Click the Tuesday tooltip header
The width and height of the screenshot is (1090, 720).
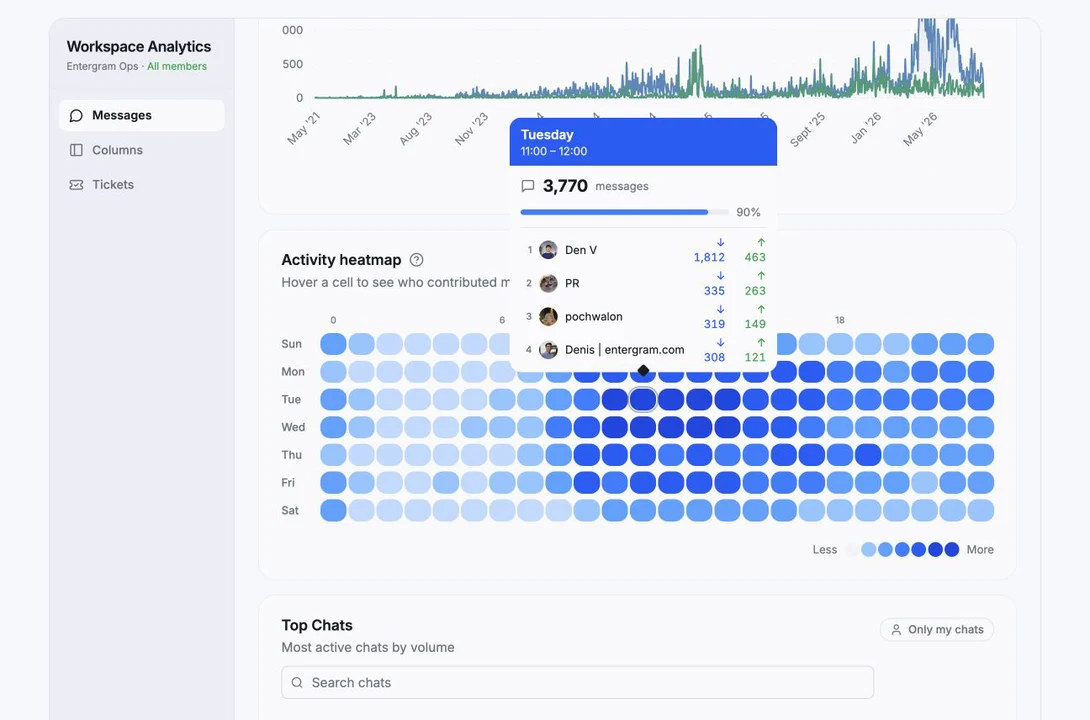(643, 142)
